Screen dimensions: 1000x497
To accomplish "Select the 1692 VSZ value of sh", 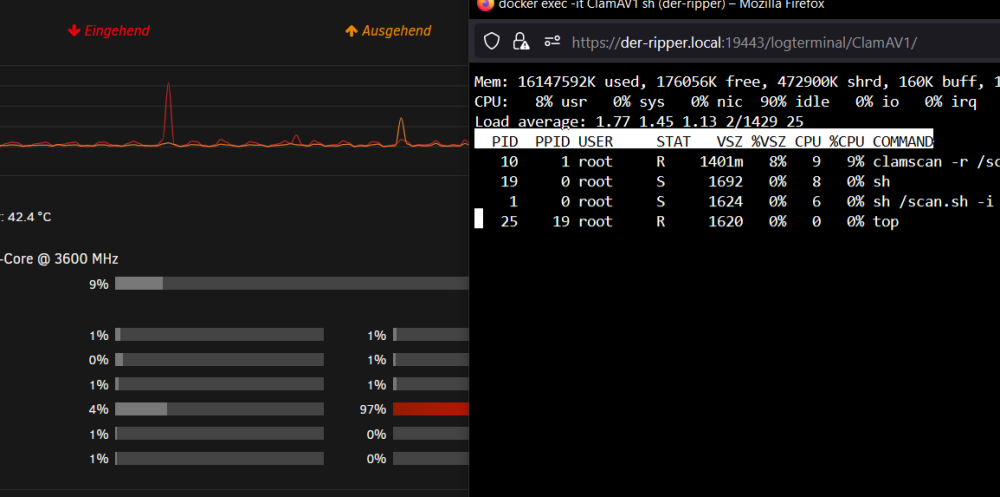I will tap(725, 182).
